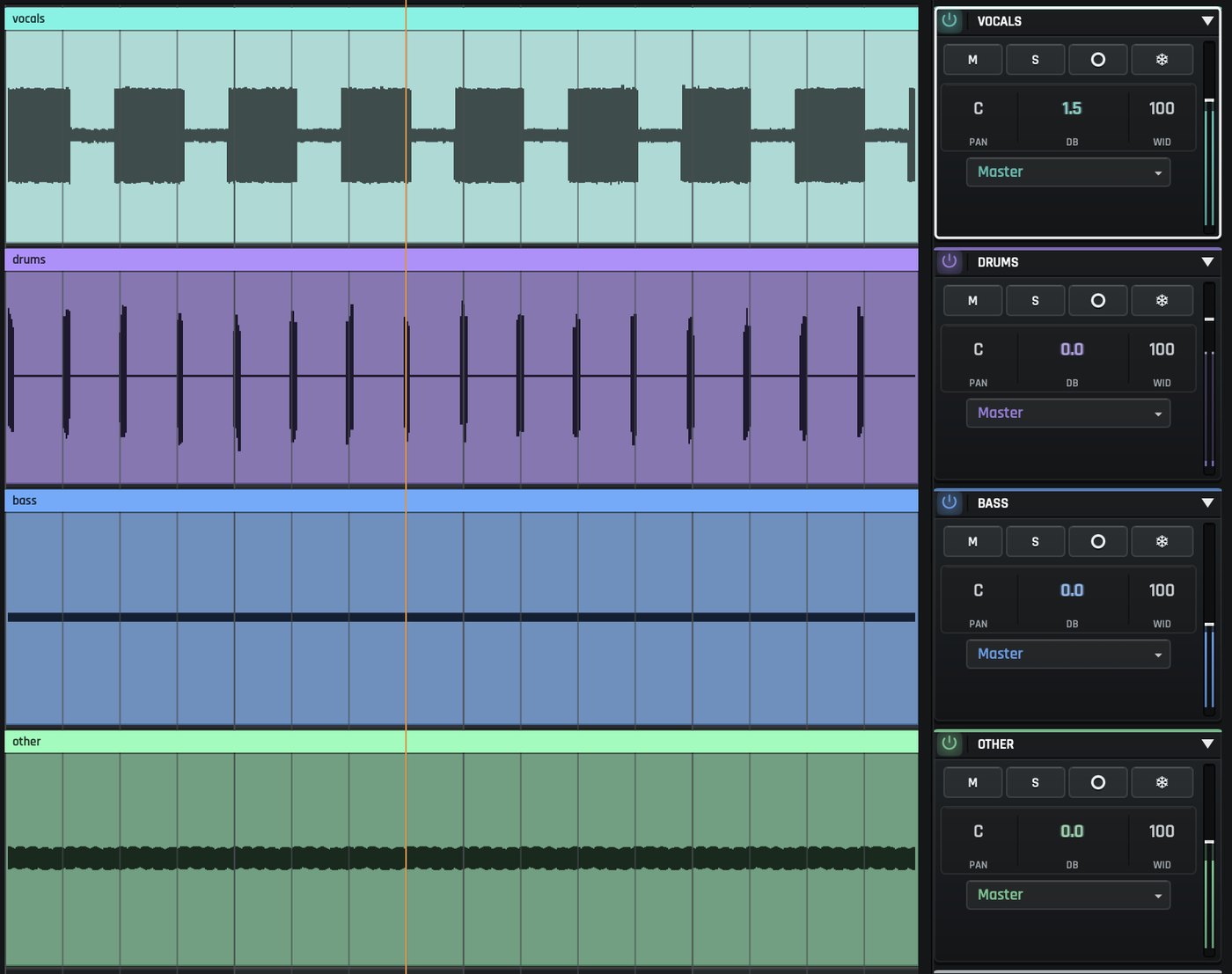1232x974 pixels.
Task: Solo the OTHER track
Action: 1035,783
